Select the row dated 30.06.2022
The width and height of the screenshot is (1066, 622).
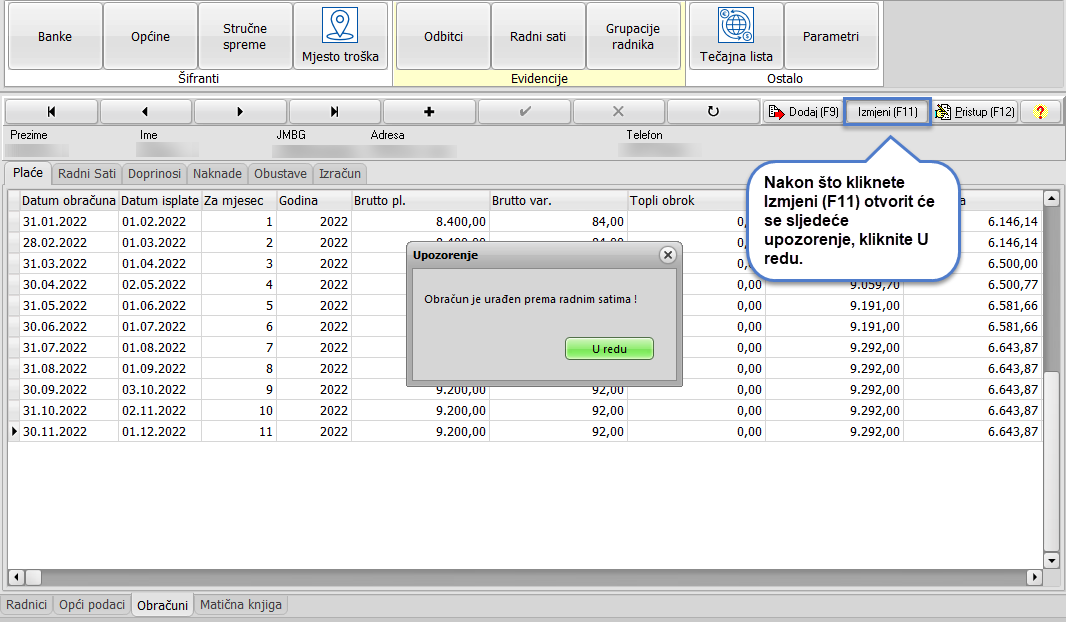coord(525,327)
